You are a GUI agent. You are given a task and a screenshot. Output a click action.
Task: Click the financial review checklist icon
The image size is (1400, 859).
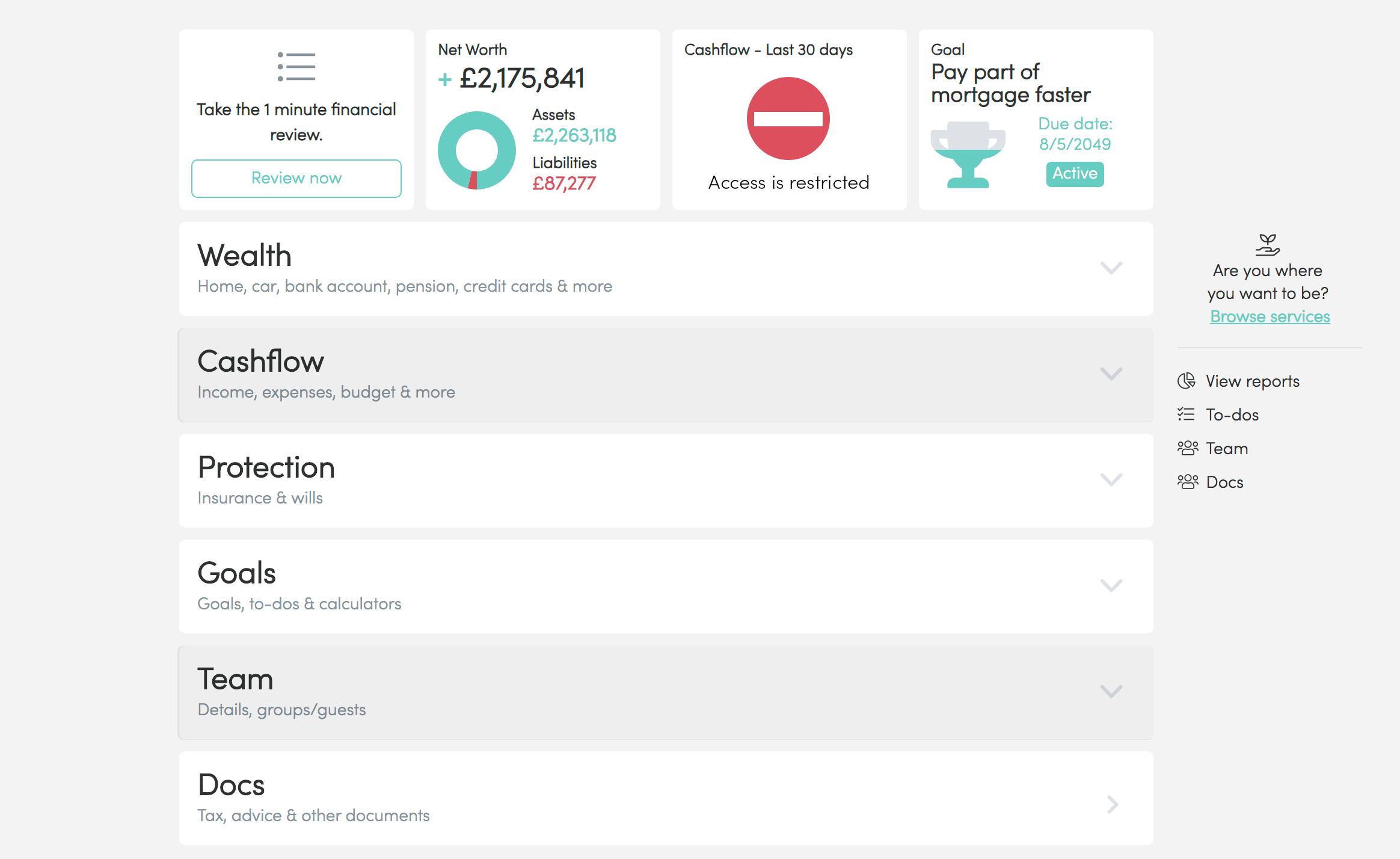tap(296, 67)
